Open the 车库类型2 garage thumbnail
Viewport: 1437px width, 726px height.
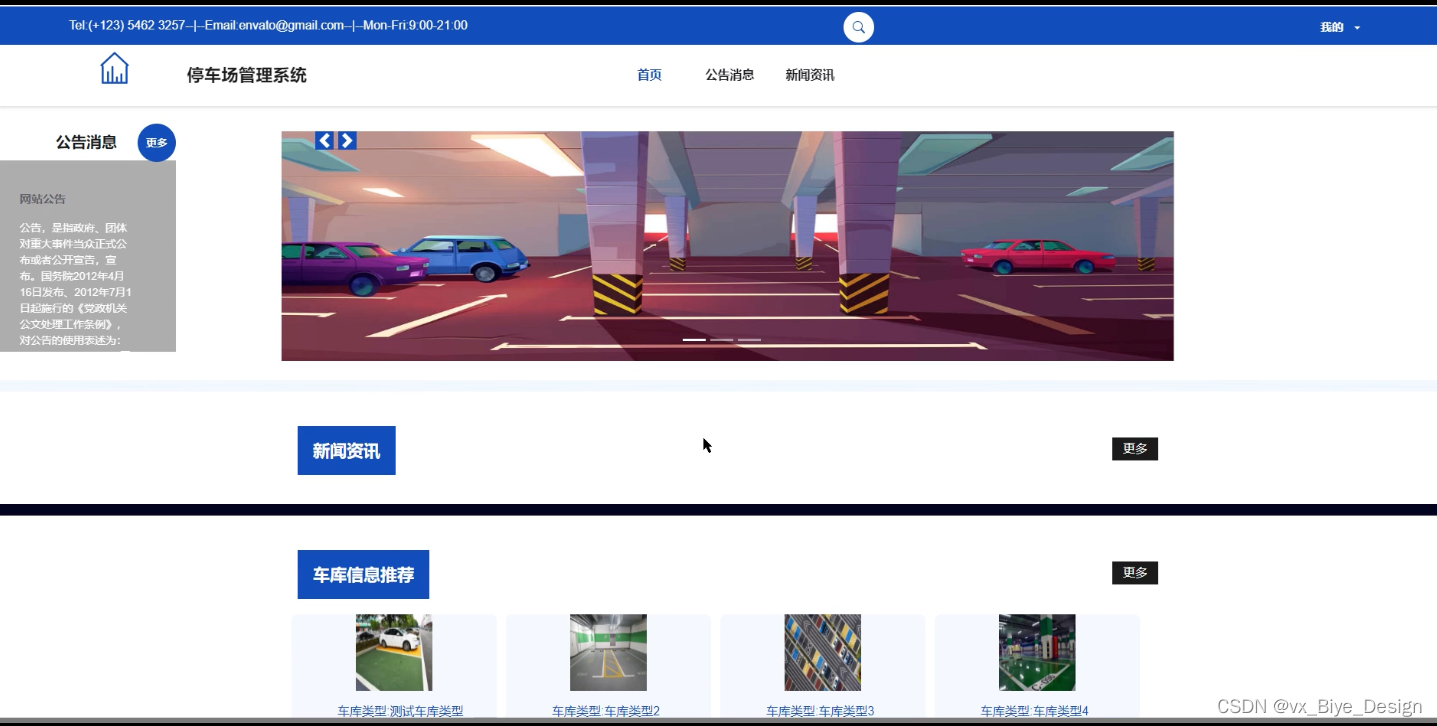608,652
